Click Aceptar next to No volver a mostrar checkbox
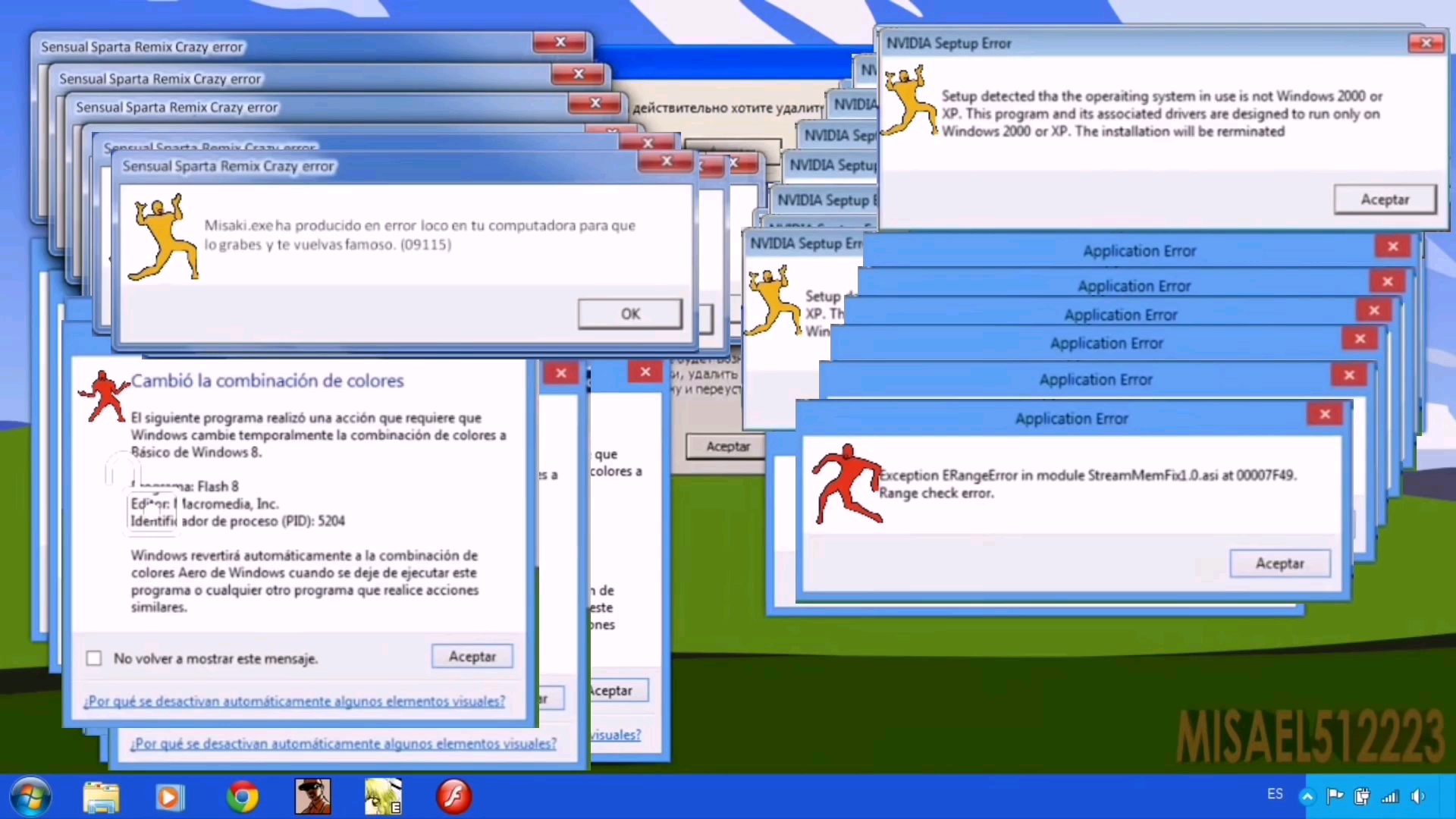The height and width of the screenshot is (819, 1456). pos(472,657)
